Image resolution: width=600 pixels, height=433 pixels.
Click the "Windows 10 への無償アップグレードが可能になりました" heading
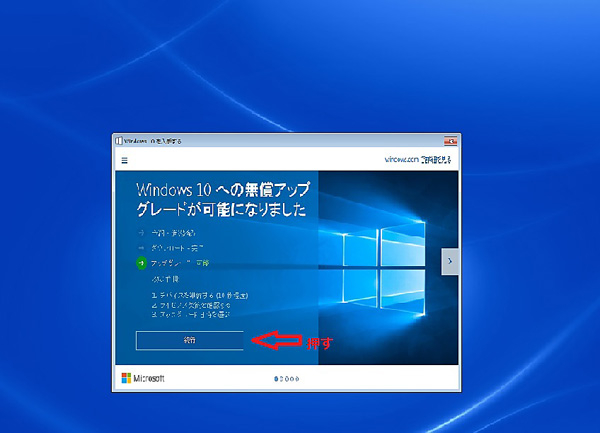223,199
